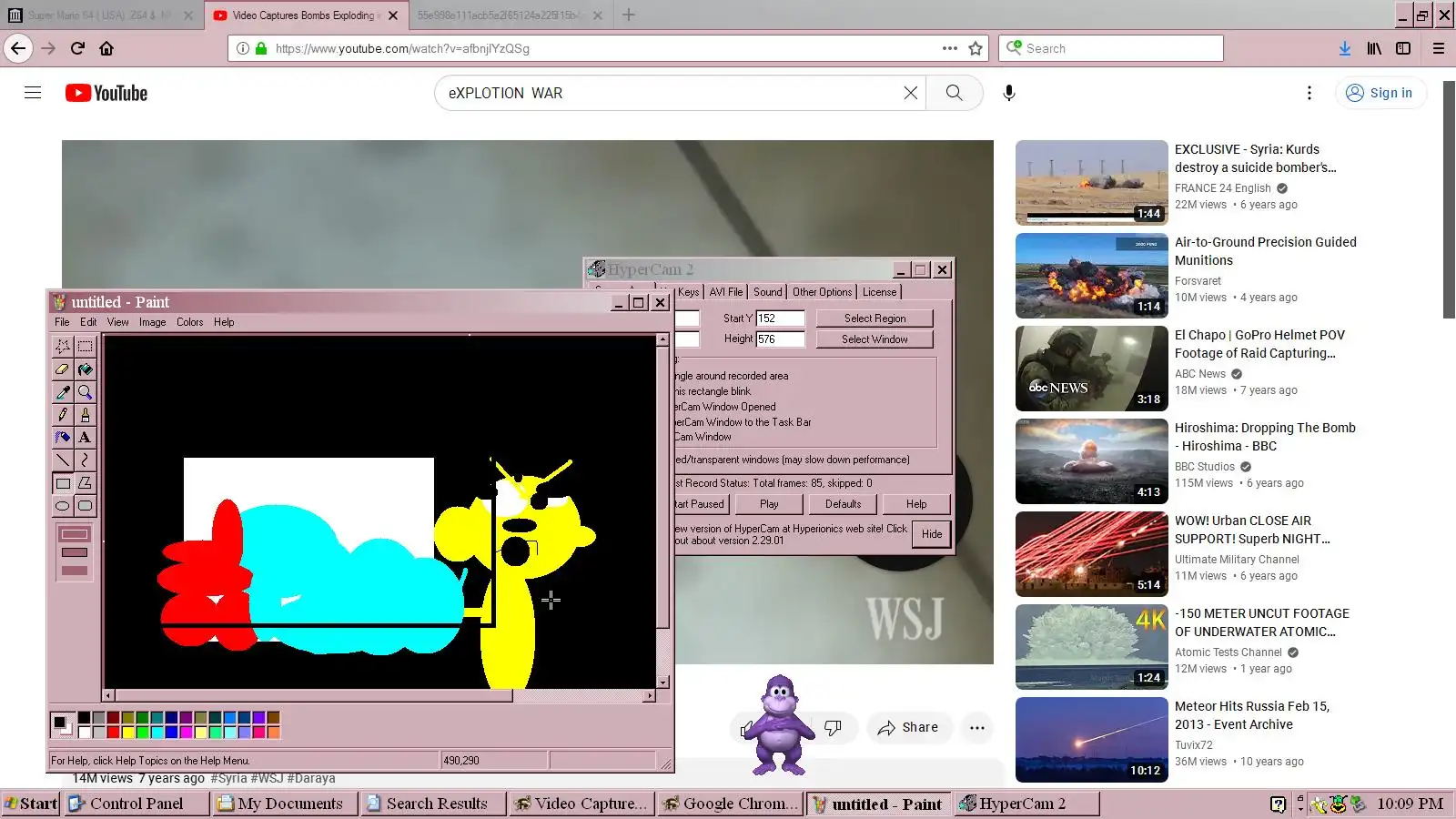Screen dimensions: 1456x819
Task: Share the YouTube video
Action: pos(908,728)
